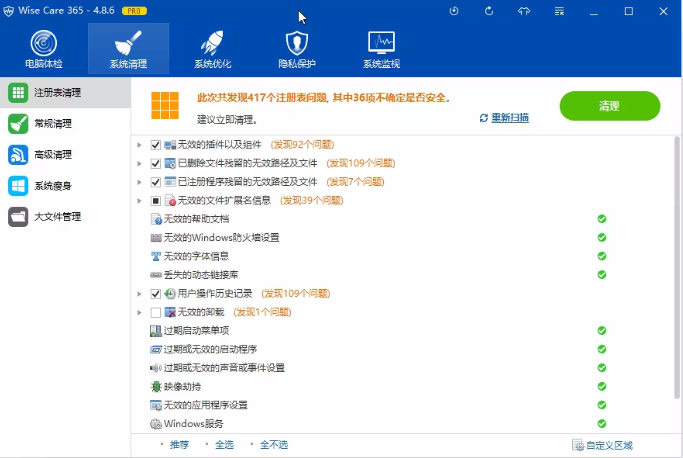This screenshot has height=458, width=683.
Task: Click the green 清理 button
Action: coord(610,106)
